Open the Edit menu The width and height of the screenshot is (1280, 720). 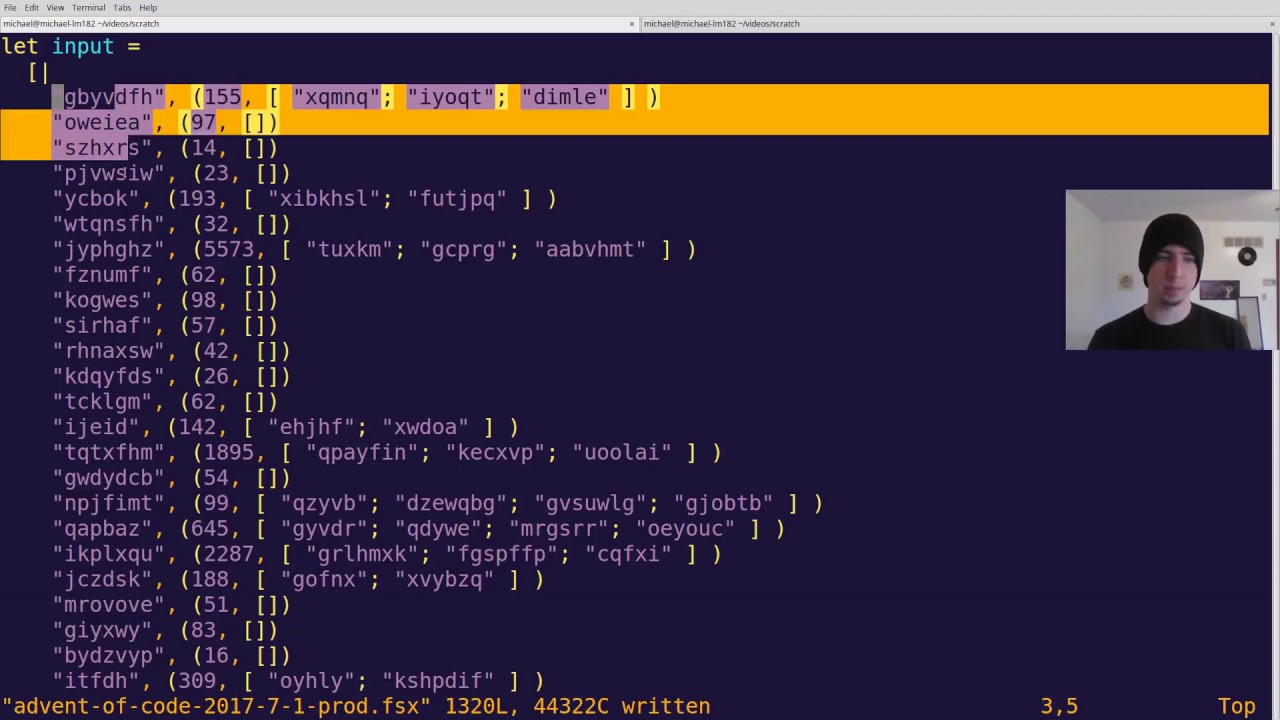[32, 7]
